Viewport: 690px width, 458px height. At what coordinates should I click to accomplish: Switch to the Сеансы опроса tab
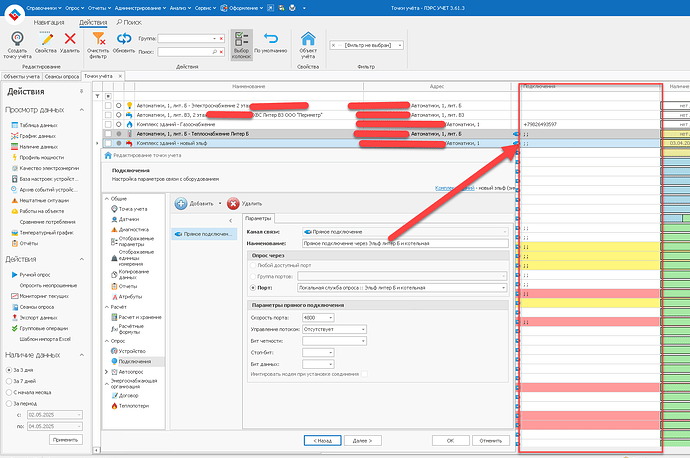62,77
